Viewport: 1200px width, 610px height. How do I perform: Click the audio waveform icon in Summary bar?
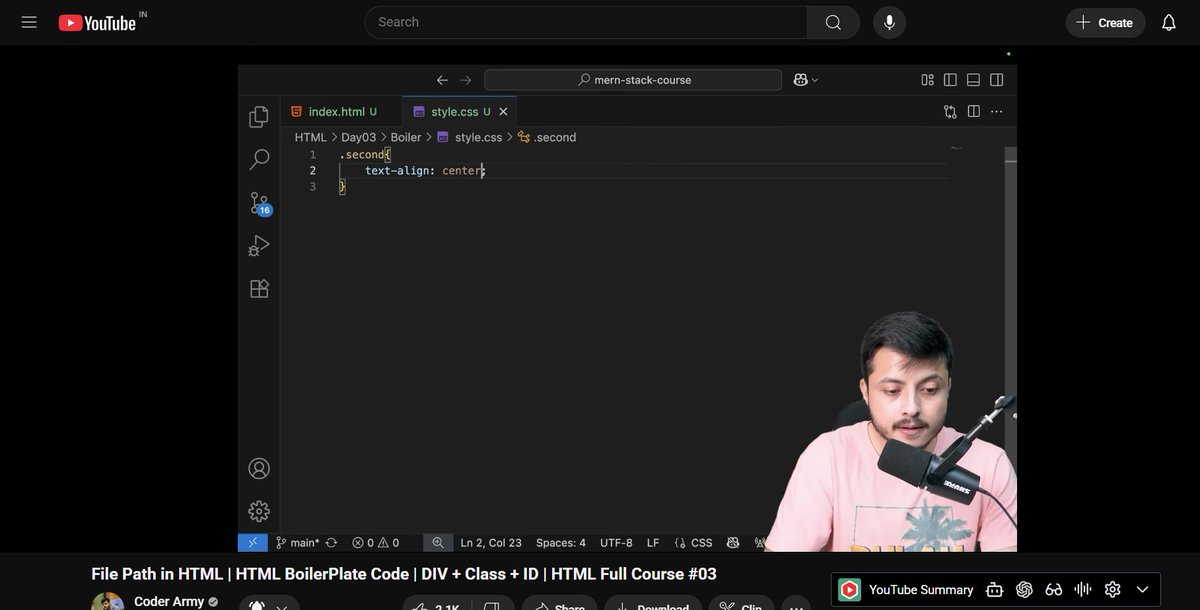tap(1082, 589)
